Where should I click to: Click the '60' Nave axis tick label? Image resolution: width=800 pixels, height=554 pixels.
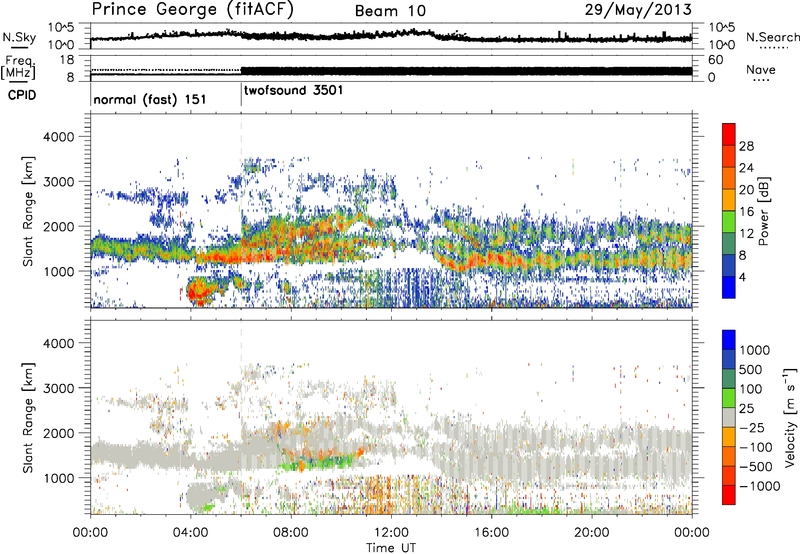[x=715, y=60]
